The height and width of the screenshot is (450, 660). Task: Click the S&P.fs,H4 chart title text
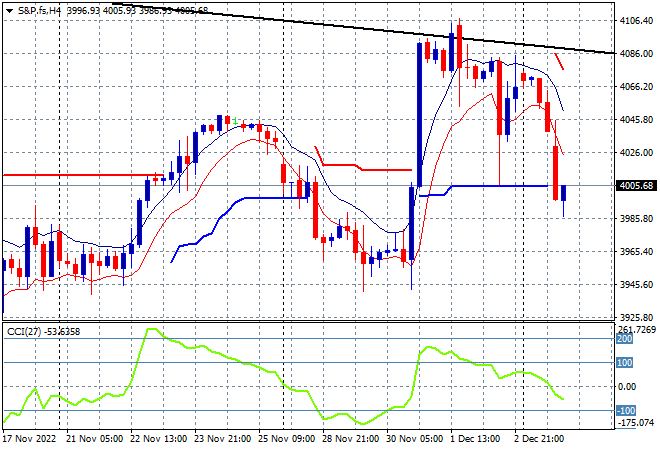(x=39, y=11)
